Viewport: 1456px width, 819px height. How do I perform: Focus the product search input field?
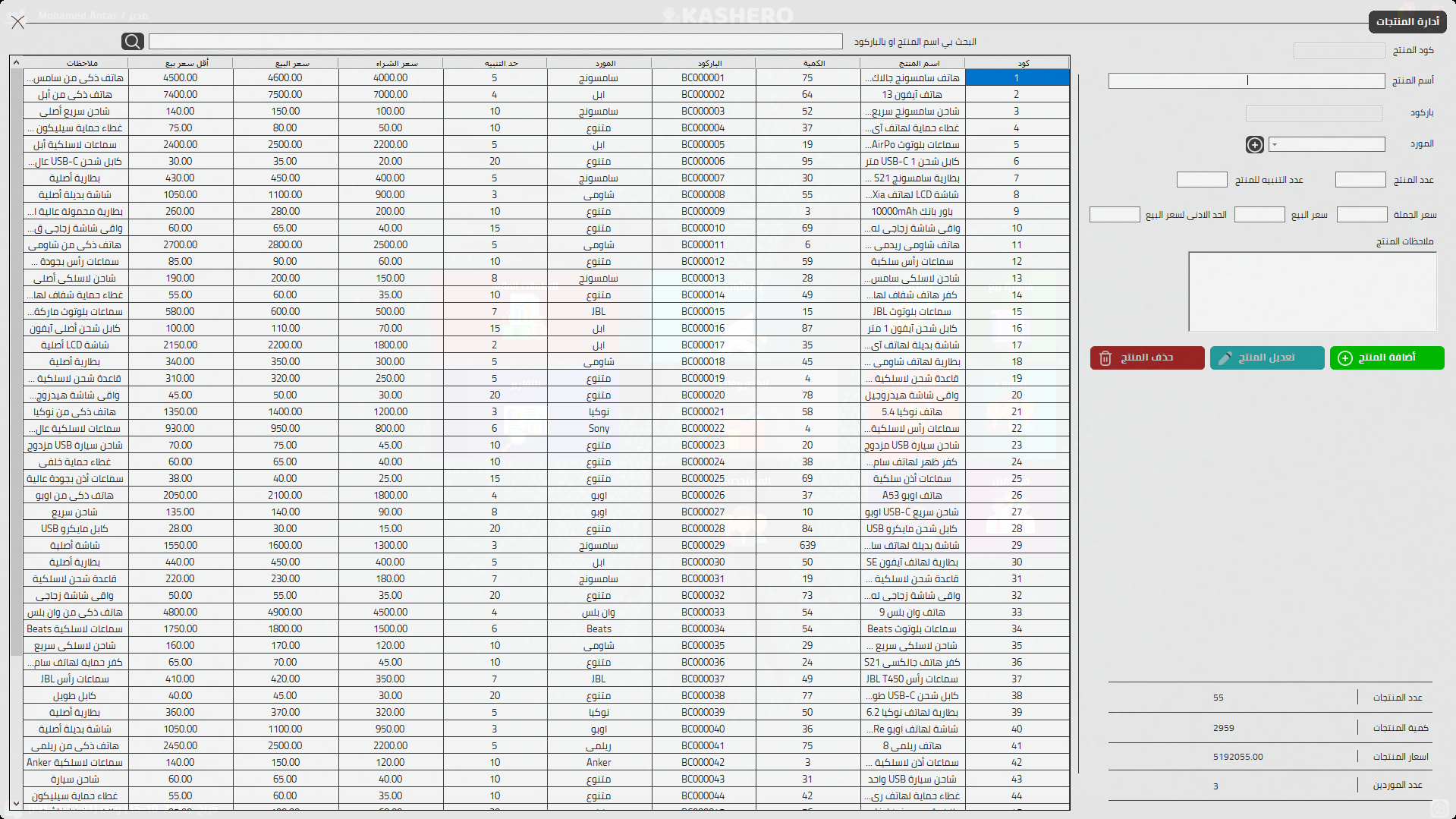click(495, 41)
